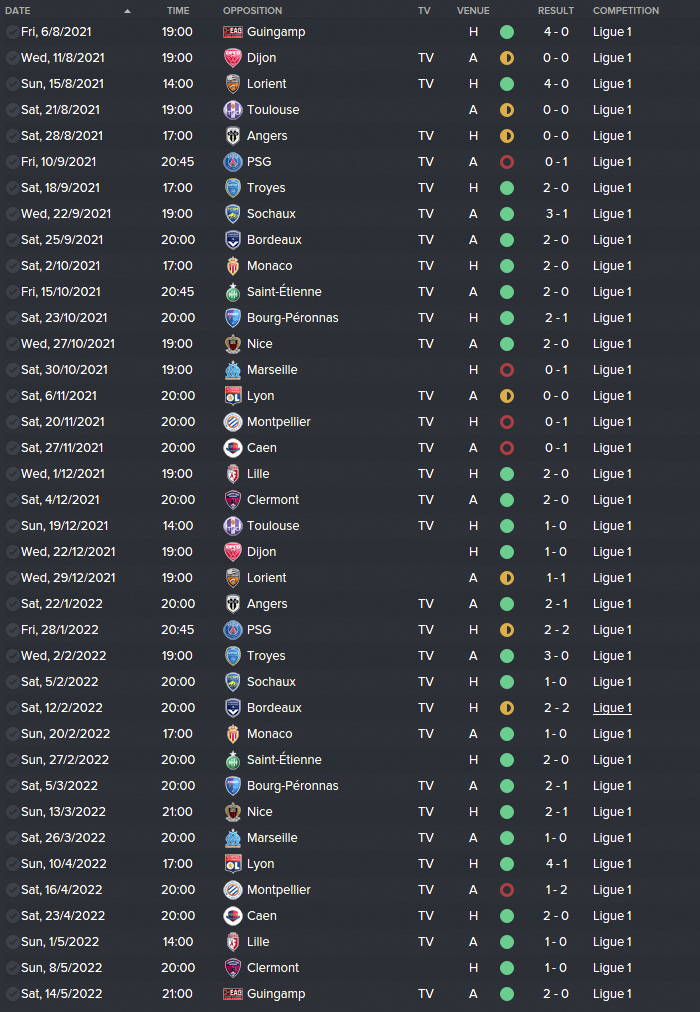700x1012 pixels.
Task: Click the Lyon badge in the 6/11/2021 fixture
Action: [232, 396]
